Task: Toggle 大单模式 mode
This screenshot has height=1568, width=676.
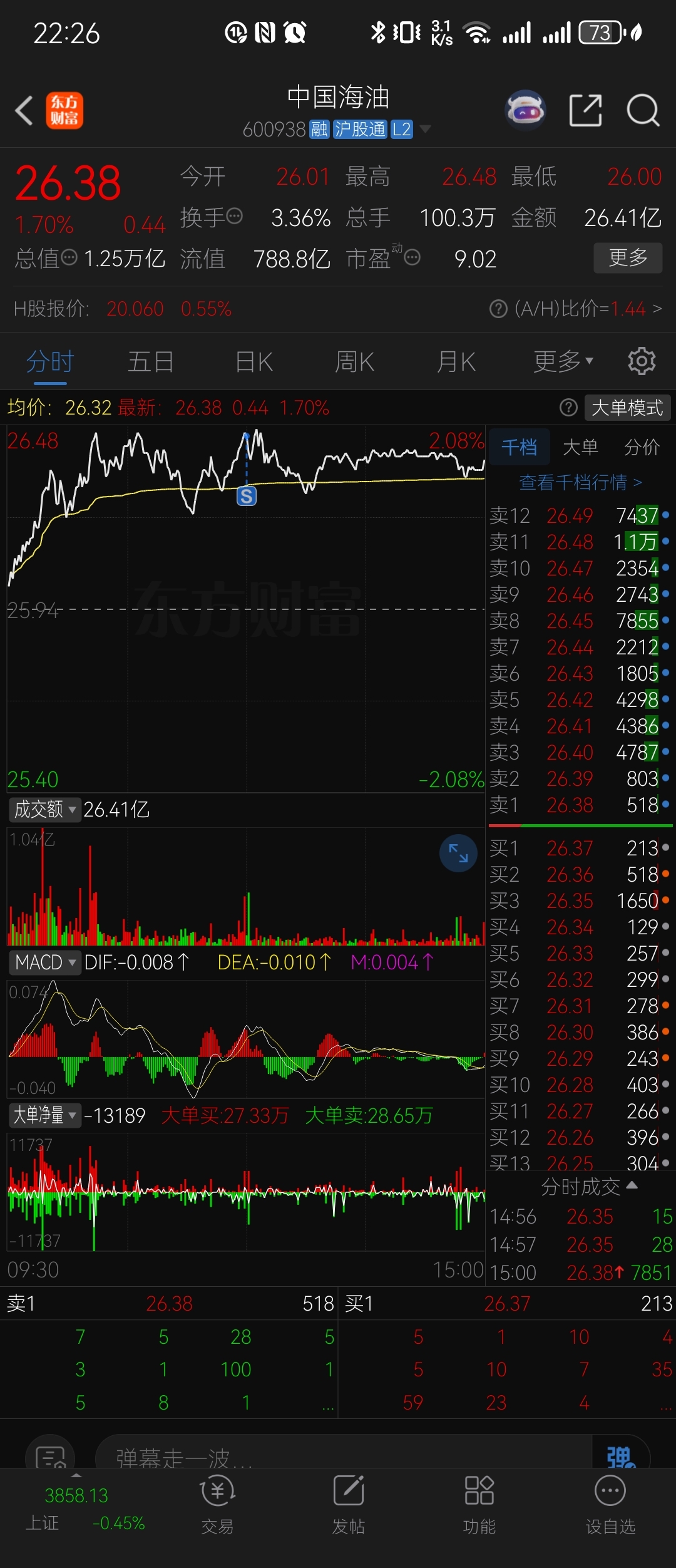Action: [627, 408]
